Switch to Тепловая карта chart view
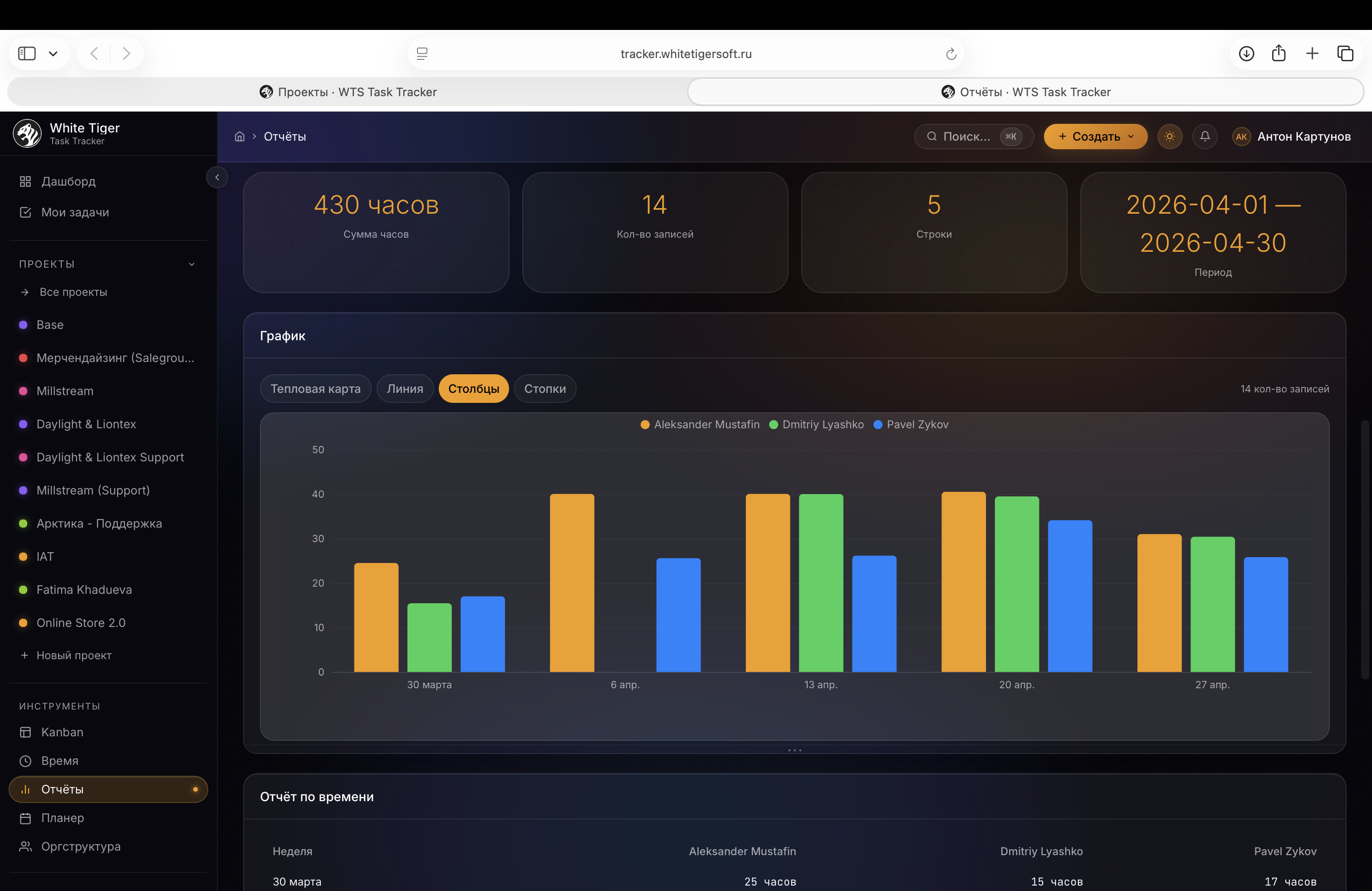 click(315, 388)
